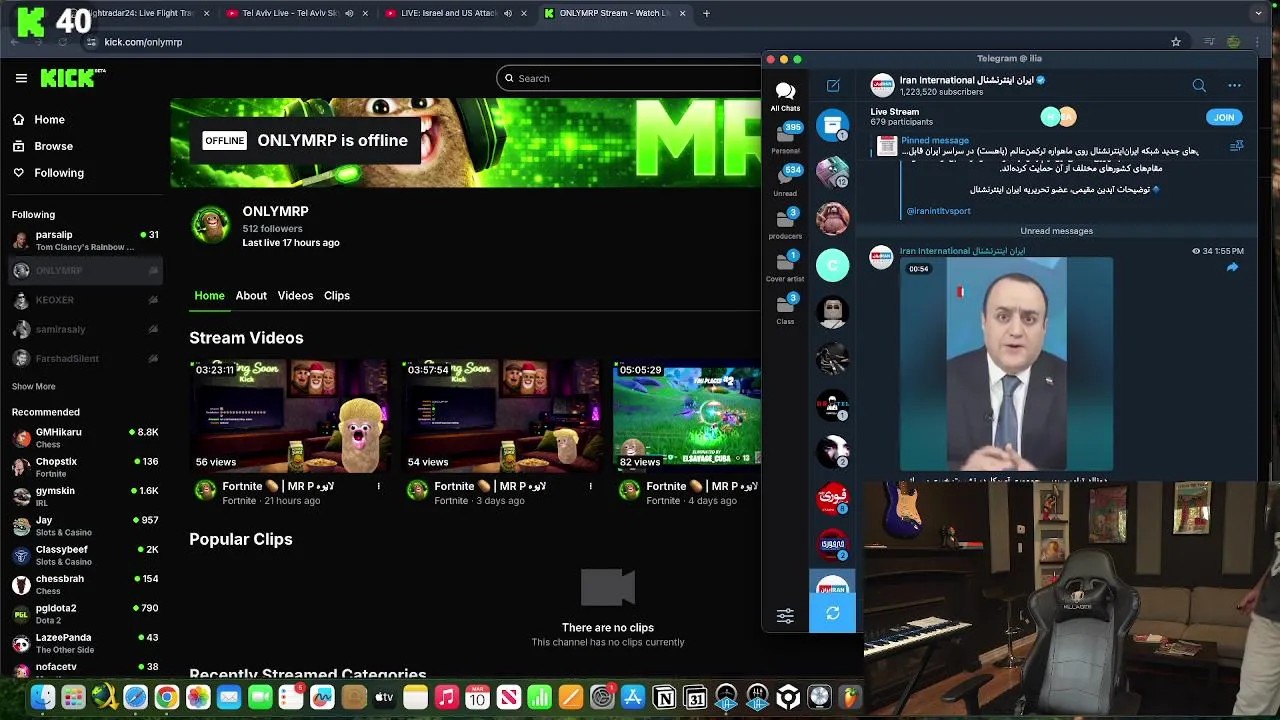Open the Kick hamburger sidebar menu

tap(21, 78)
